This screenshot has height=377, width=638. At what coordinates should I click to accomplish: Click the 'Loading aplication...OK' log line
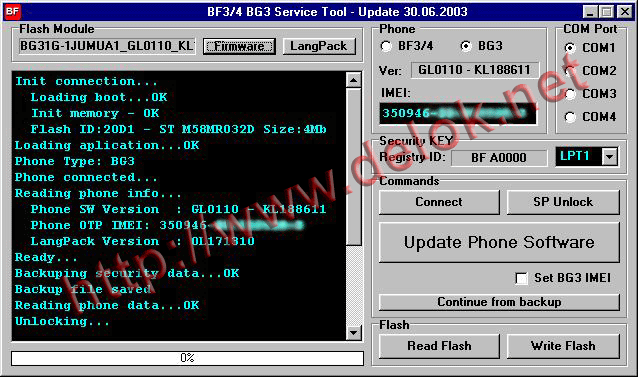(x=107, y=145)
